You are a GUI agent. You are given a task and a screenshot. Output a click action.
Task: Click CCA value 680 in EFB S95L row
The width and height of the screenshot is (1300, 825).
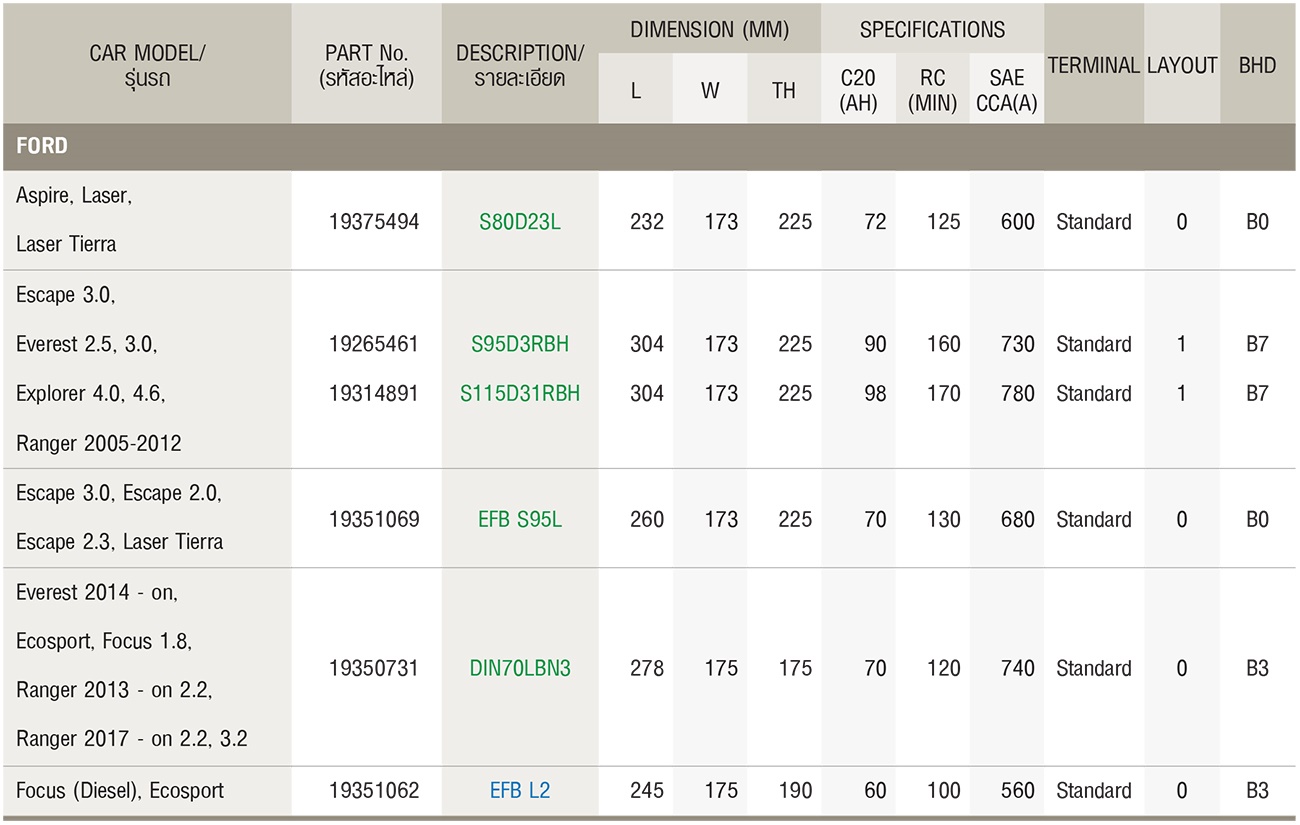[x=1018, y=520]
